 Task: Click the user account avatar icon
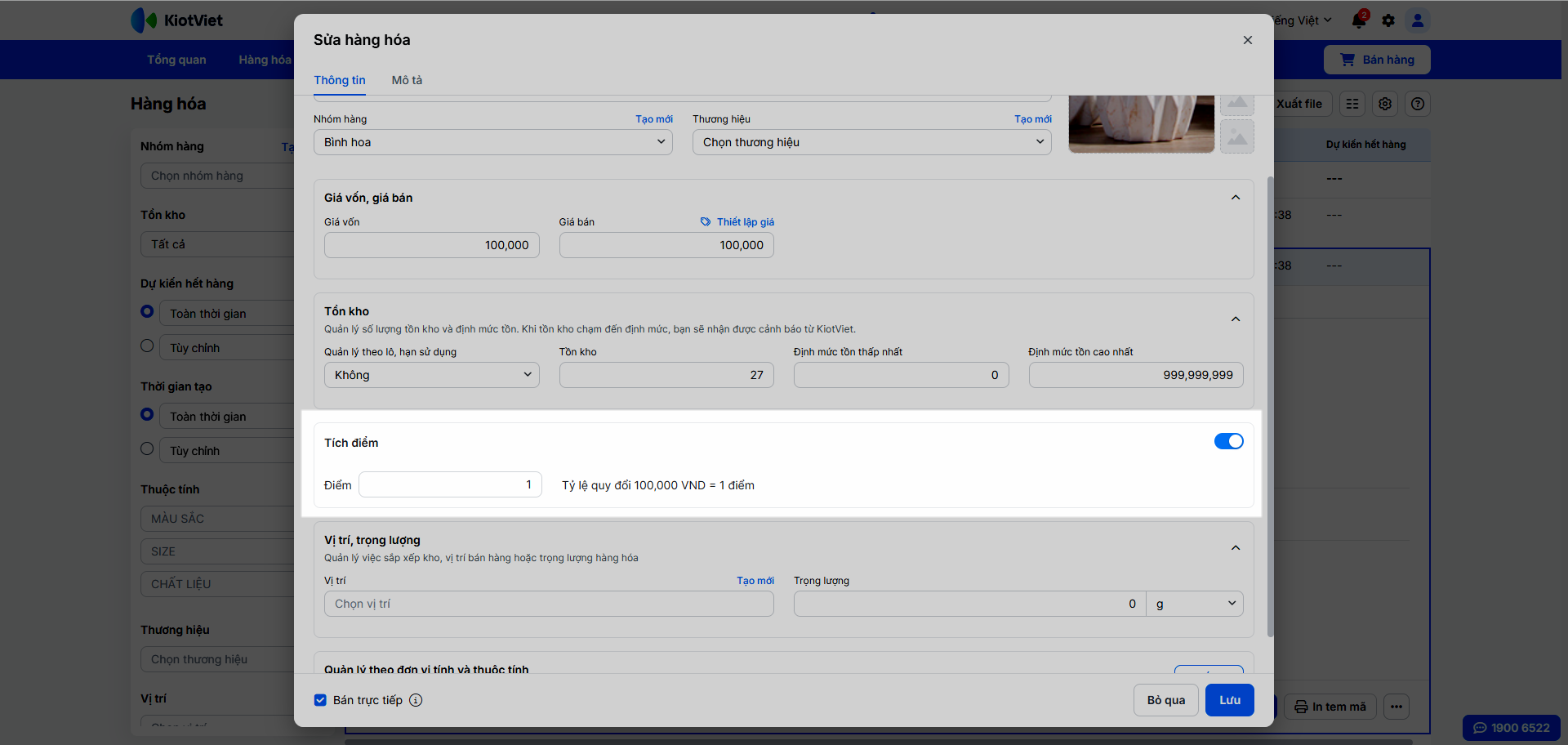1418,20
